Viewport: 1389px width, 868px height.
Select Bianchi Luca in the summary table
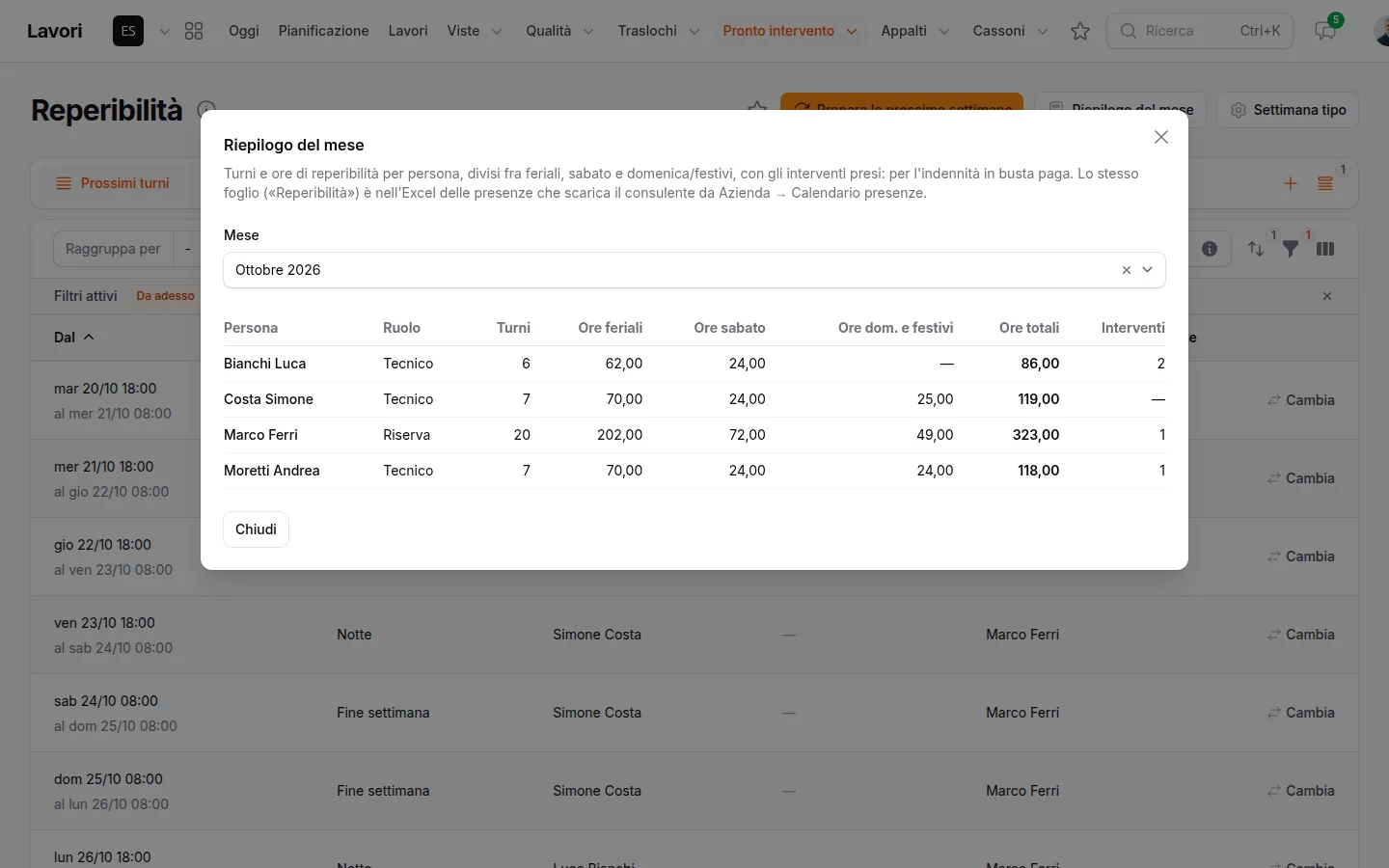click(x=265, y=364)
